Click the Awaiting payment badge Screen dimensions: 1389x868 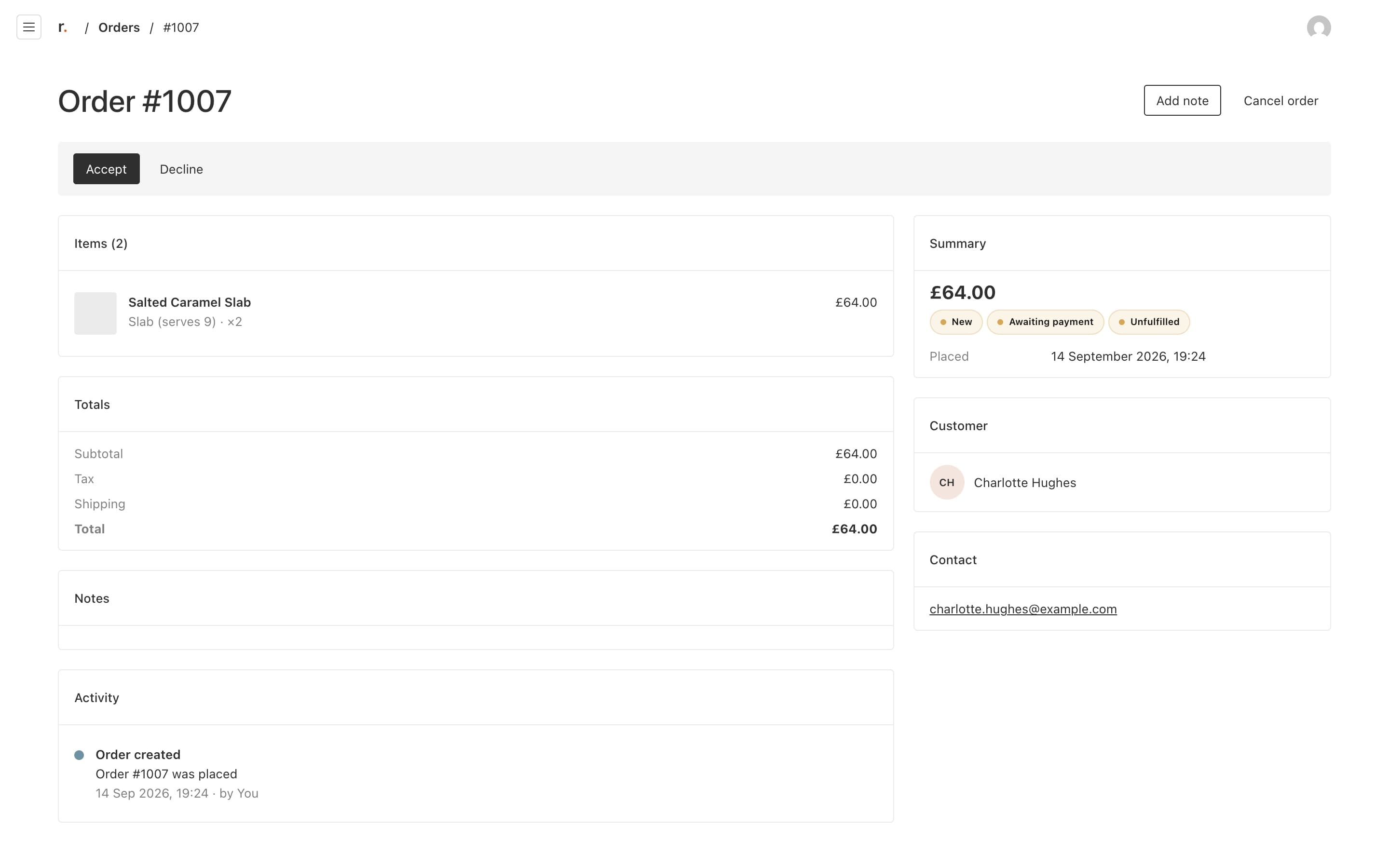(x=1045, y=322)
